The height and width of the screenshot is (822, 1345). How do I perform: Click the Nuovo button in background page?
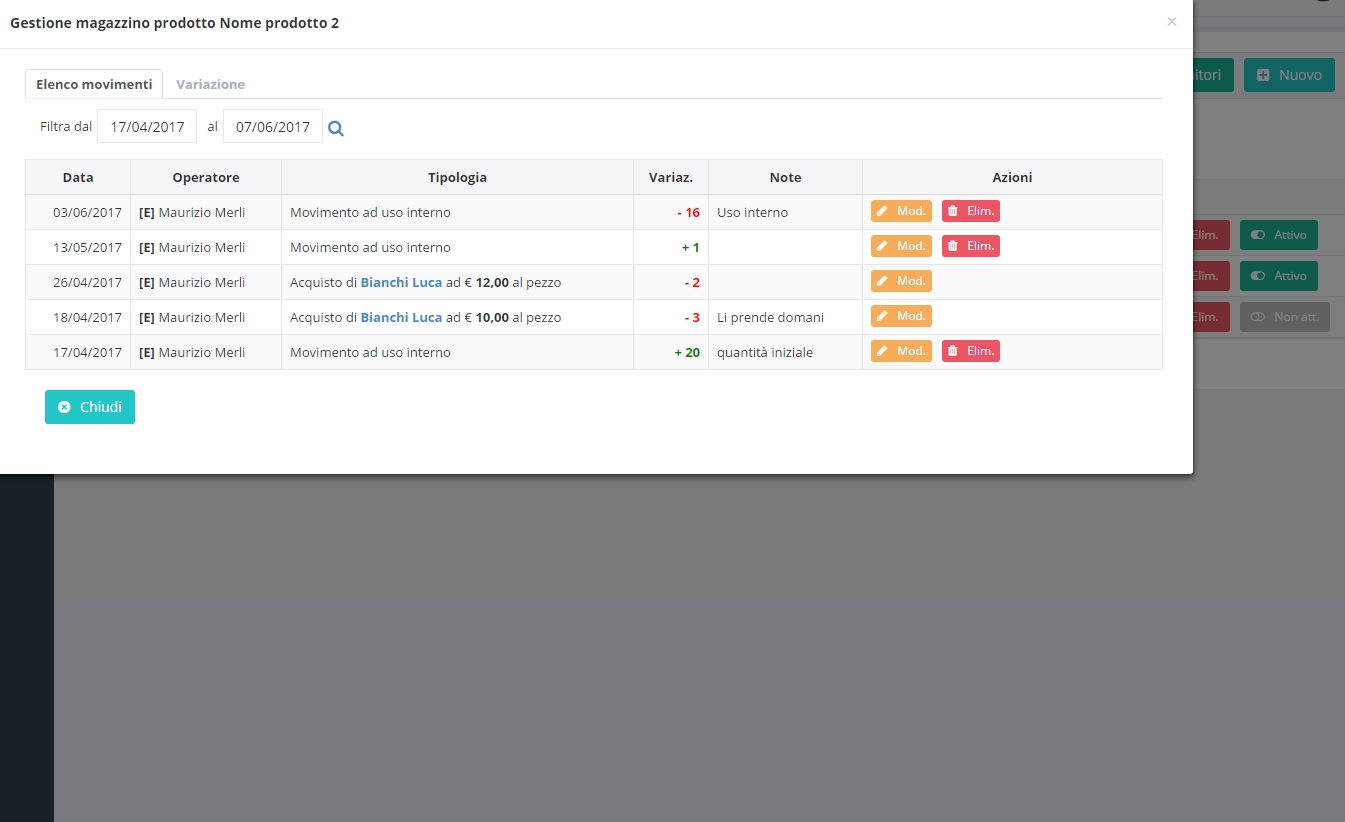click(1289, 75)
